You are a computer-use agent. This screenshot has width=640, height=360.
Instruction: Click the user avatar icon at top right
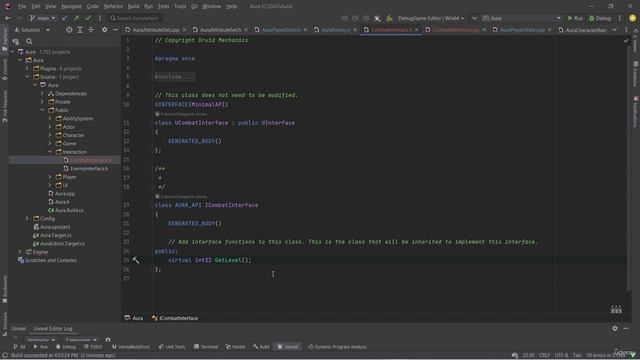tap(632, 18)
